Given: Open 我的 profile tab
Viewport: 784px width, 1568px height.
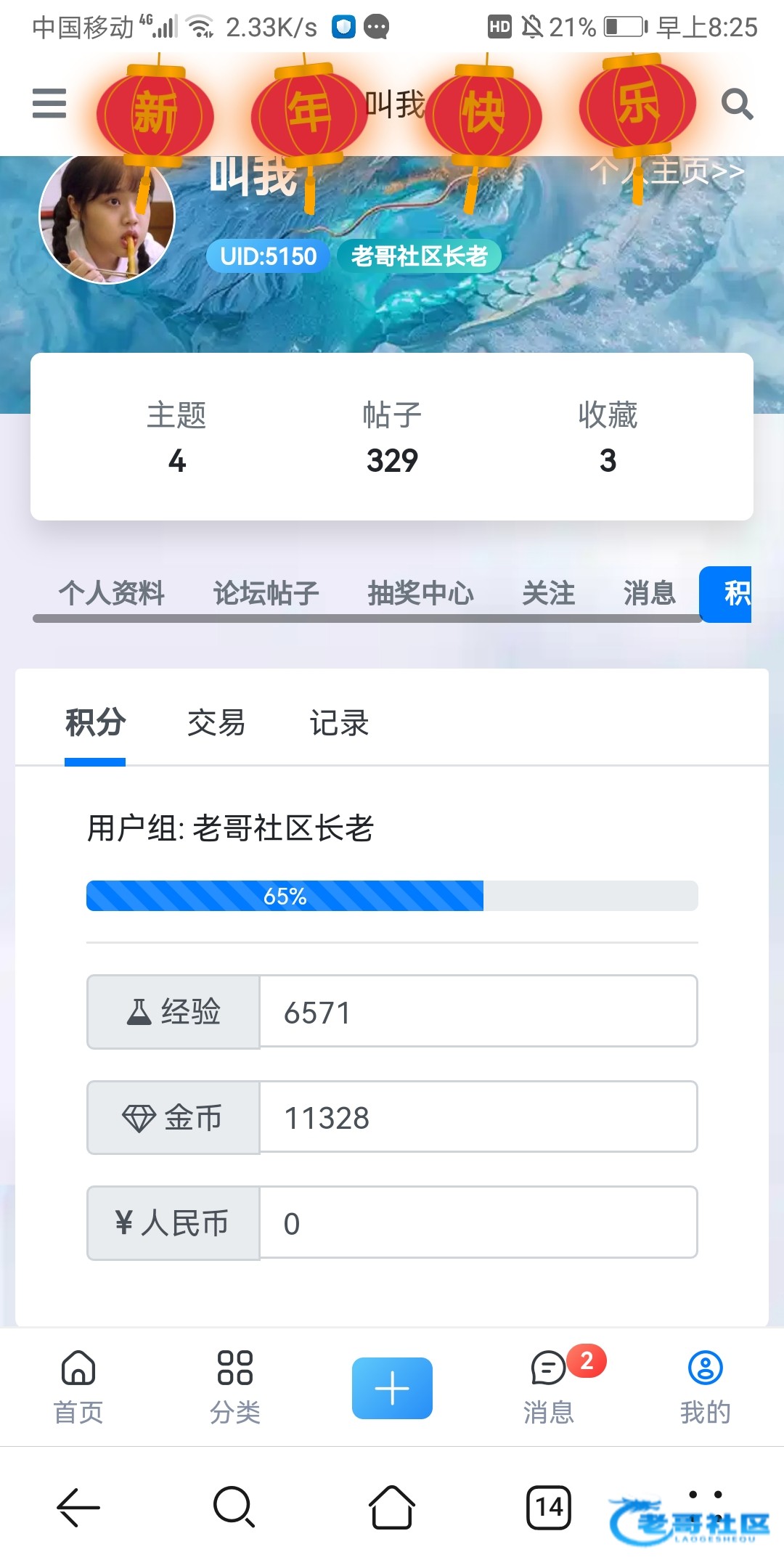Looking at the screenshot, I should (705, 1387).
